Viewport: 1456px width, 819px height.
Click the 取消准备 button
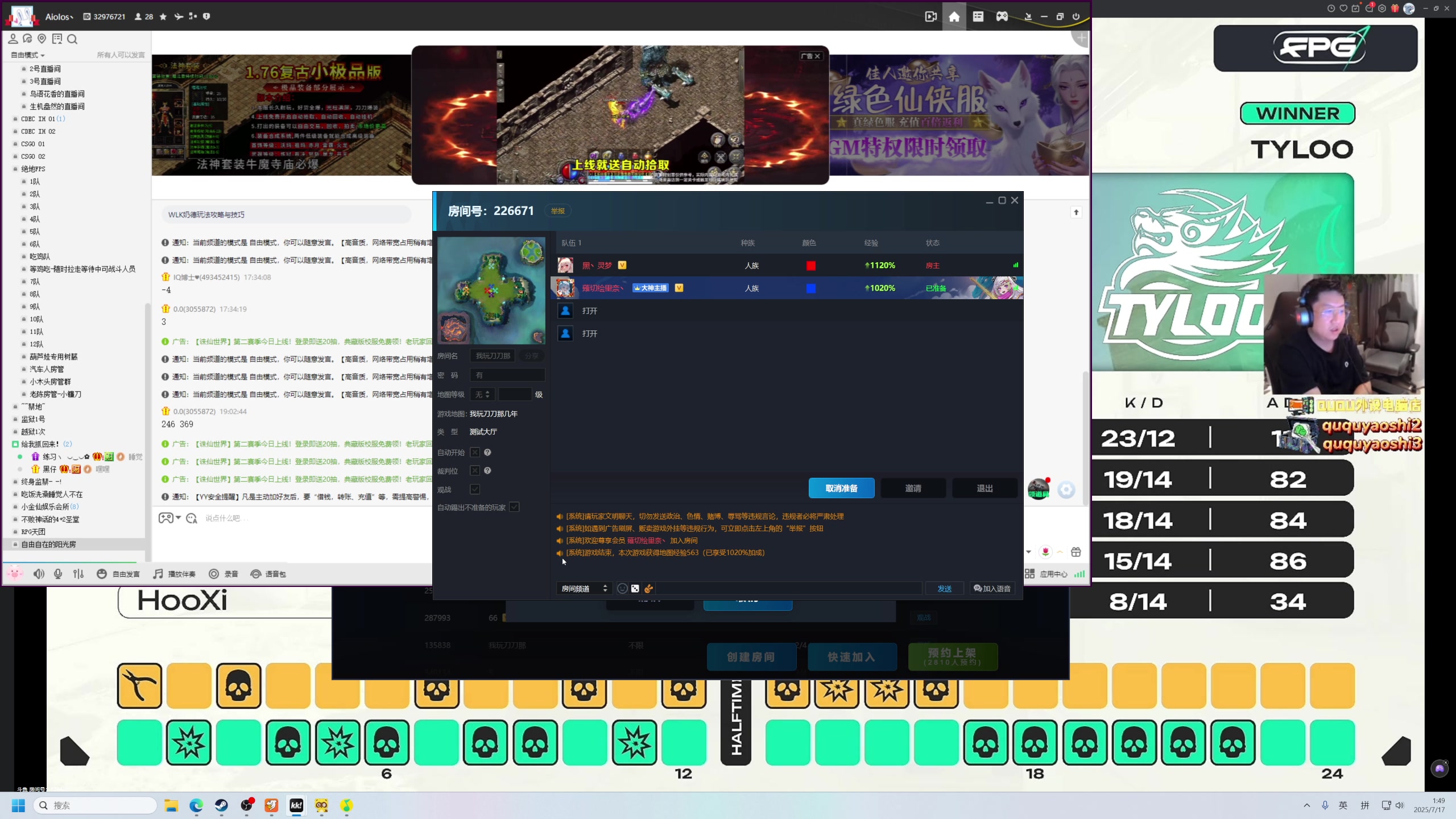click(x=841, y=489)
